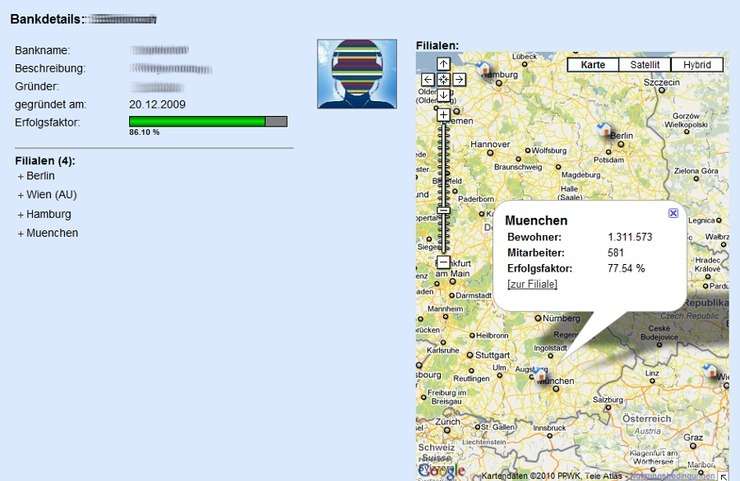Viewport: 740px width, 481px height.
Task: Zoom in with the plus button
Action: 443,115
